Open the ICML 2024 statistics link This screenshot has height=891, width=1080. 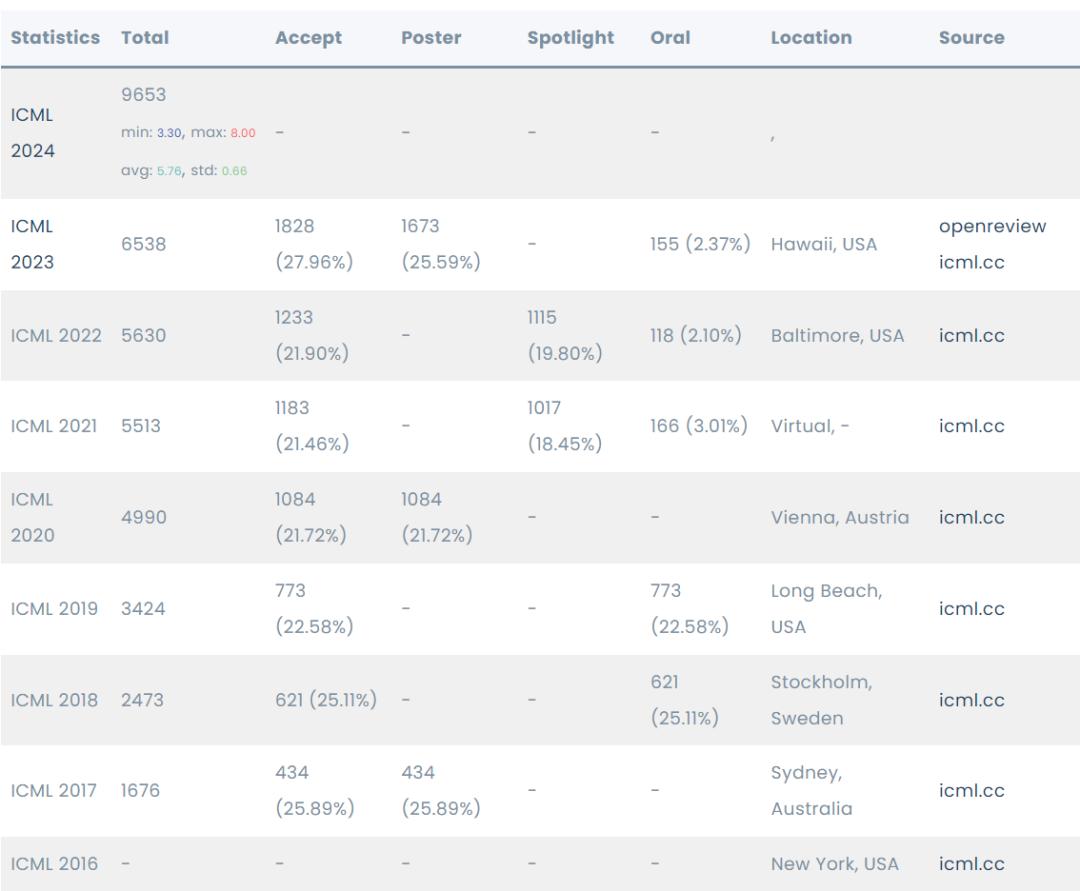point(32,133)
